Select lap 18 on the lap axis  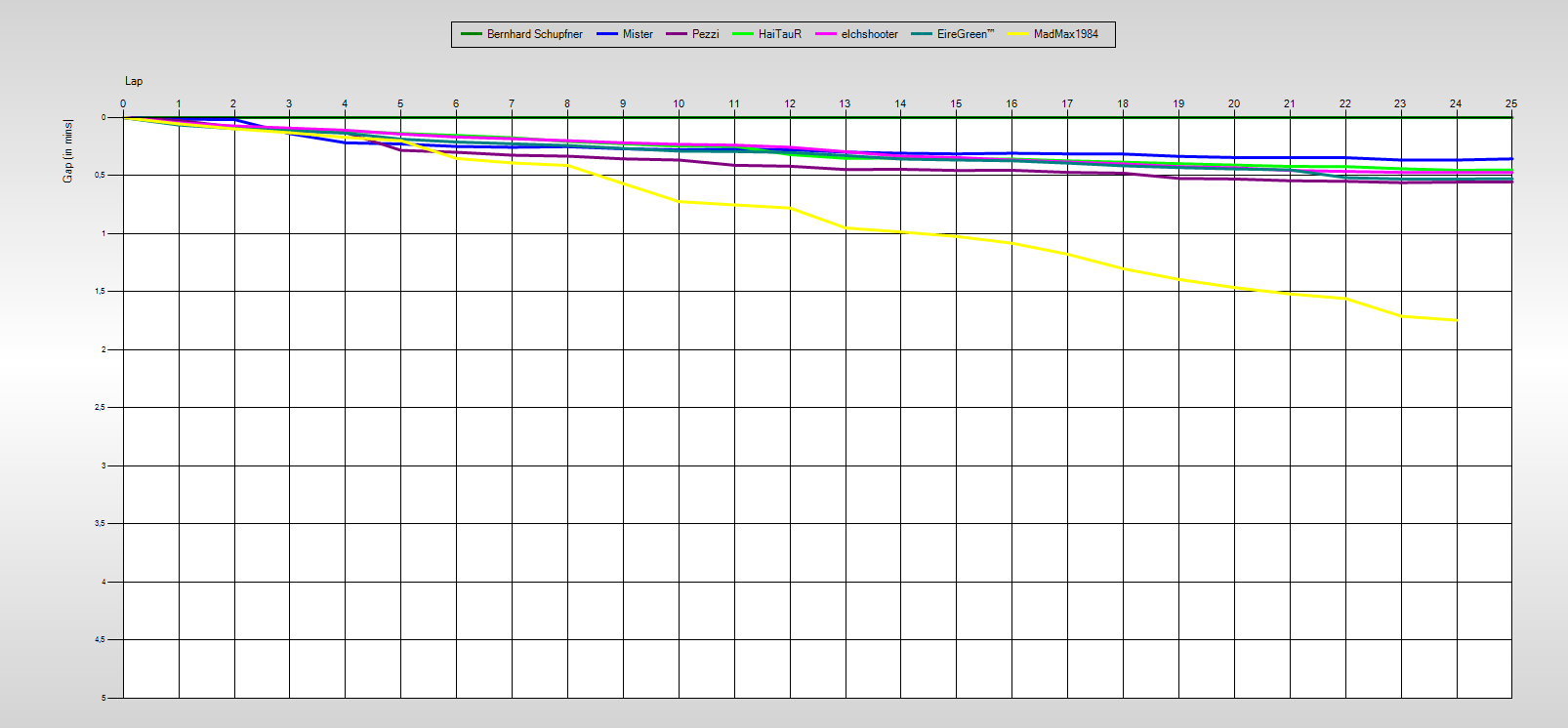click(1123, 103)
